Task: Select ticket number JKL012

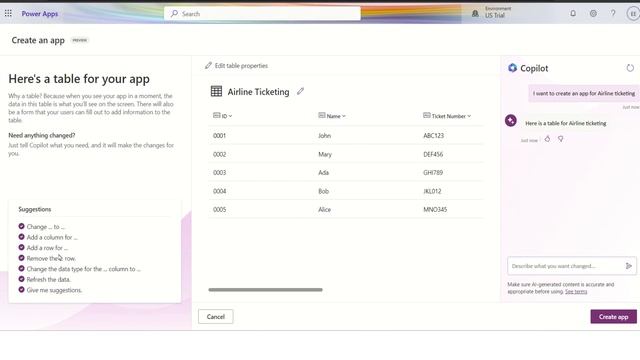Action: (x=432, y=191)
